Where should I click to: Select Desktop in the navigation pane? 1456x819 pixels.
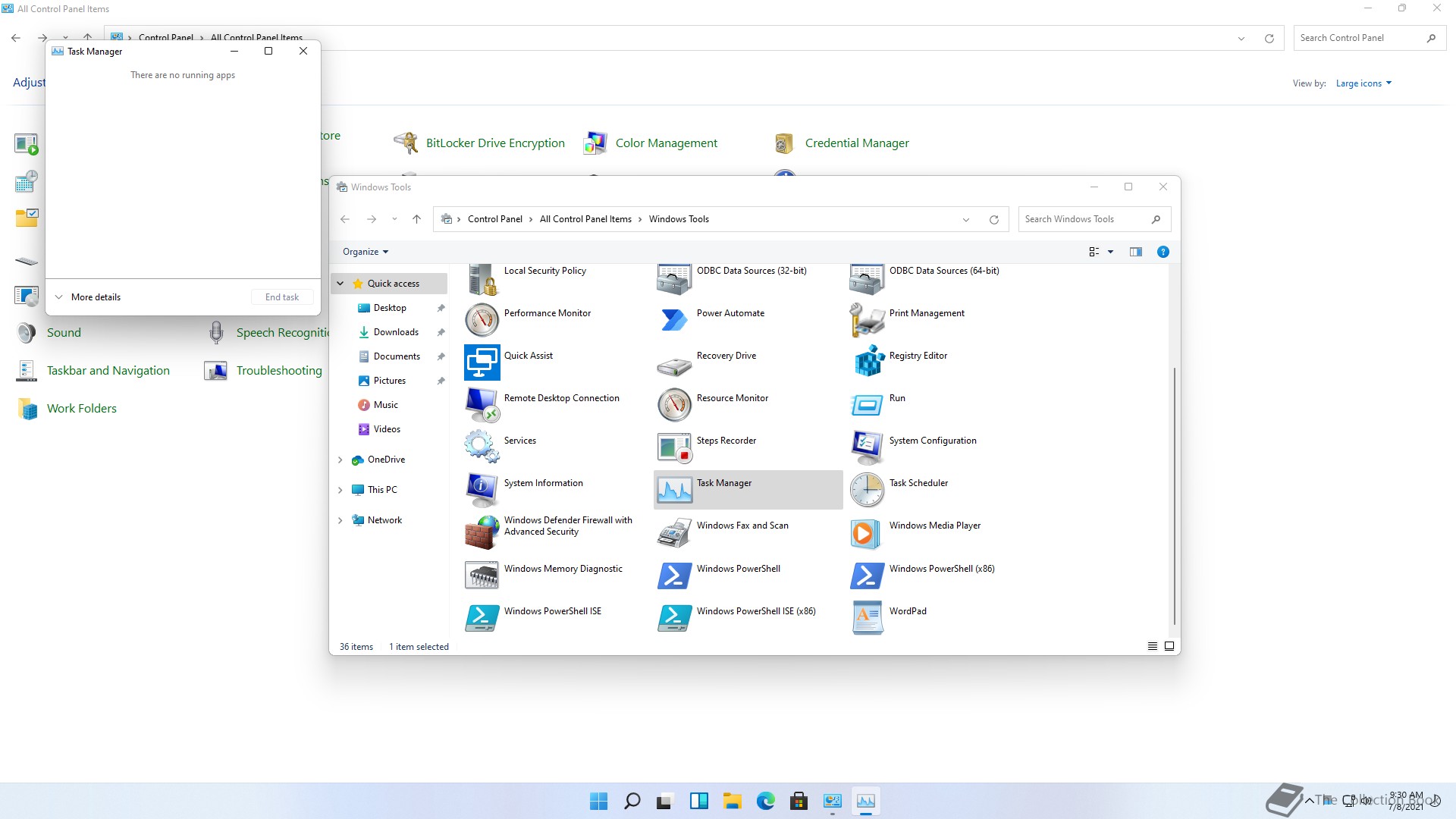[x=390, y=308]
